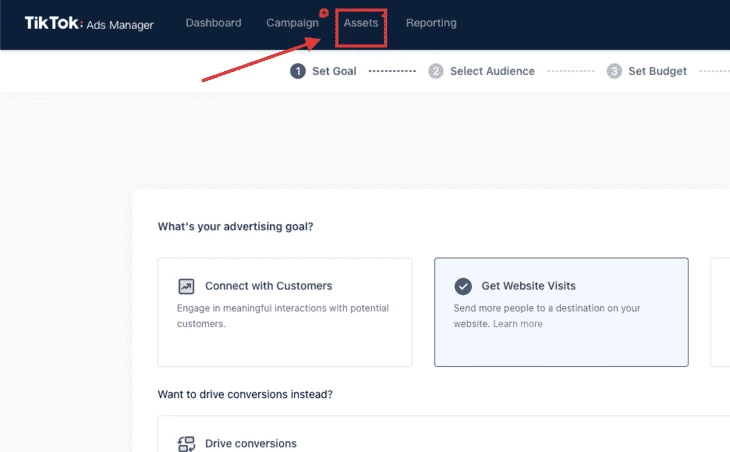Click the step 3 circle icon

[614, 71]
